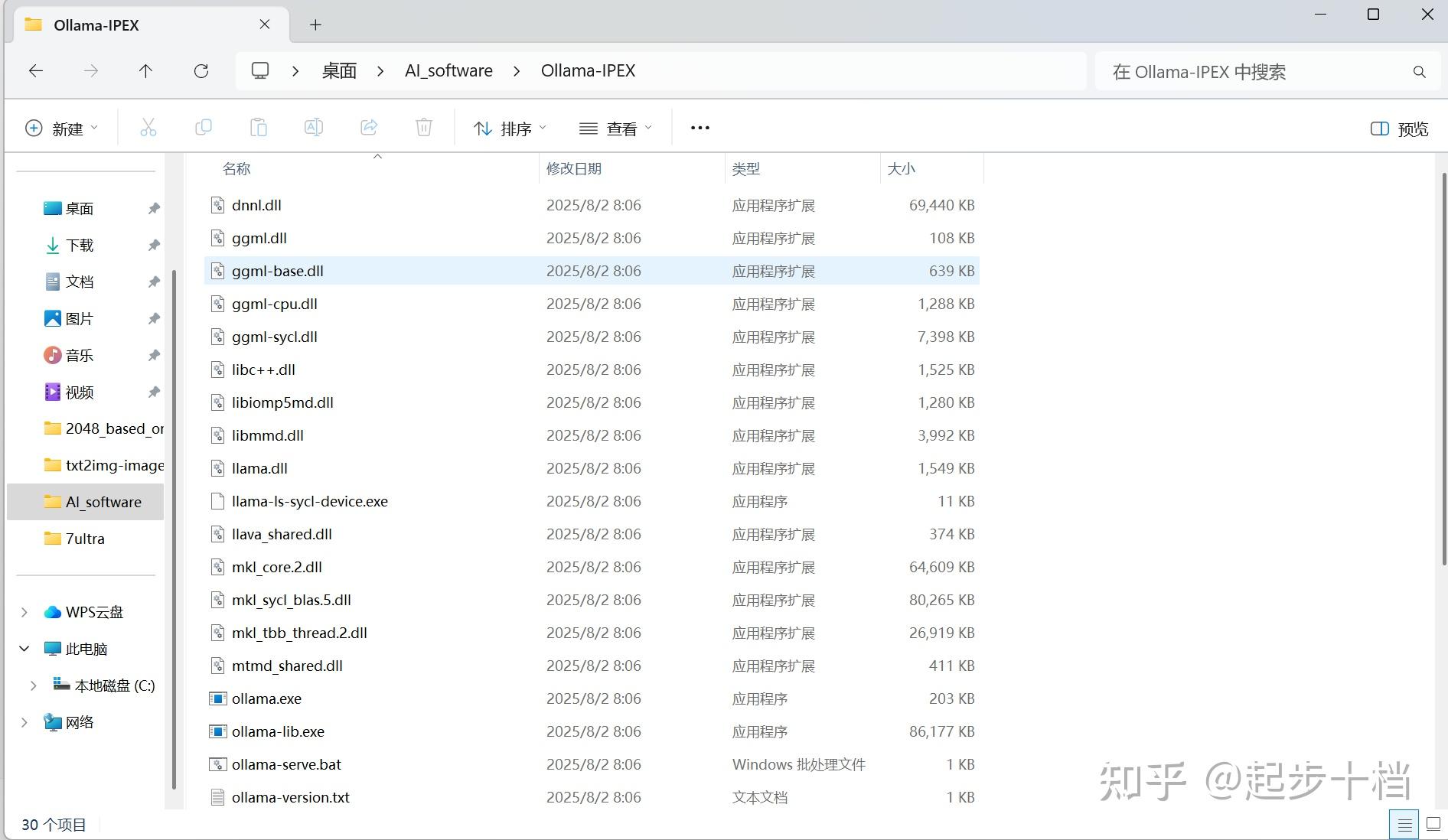Navigate to AI_software via breadcrumb

click(x=448, y=70)
